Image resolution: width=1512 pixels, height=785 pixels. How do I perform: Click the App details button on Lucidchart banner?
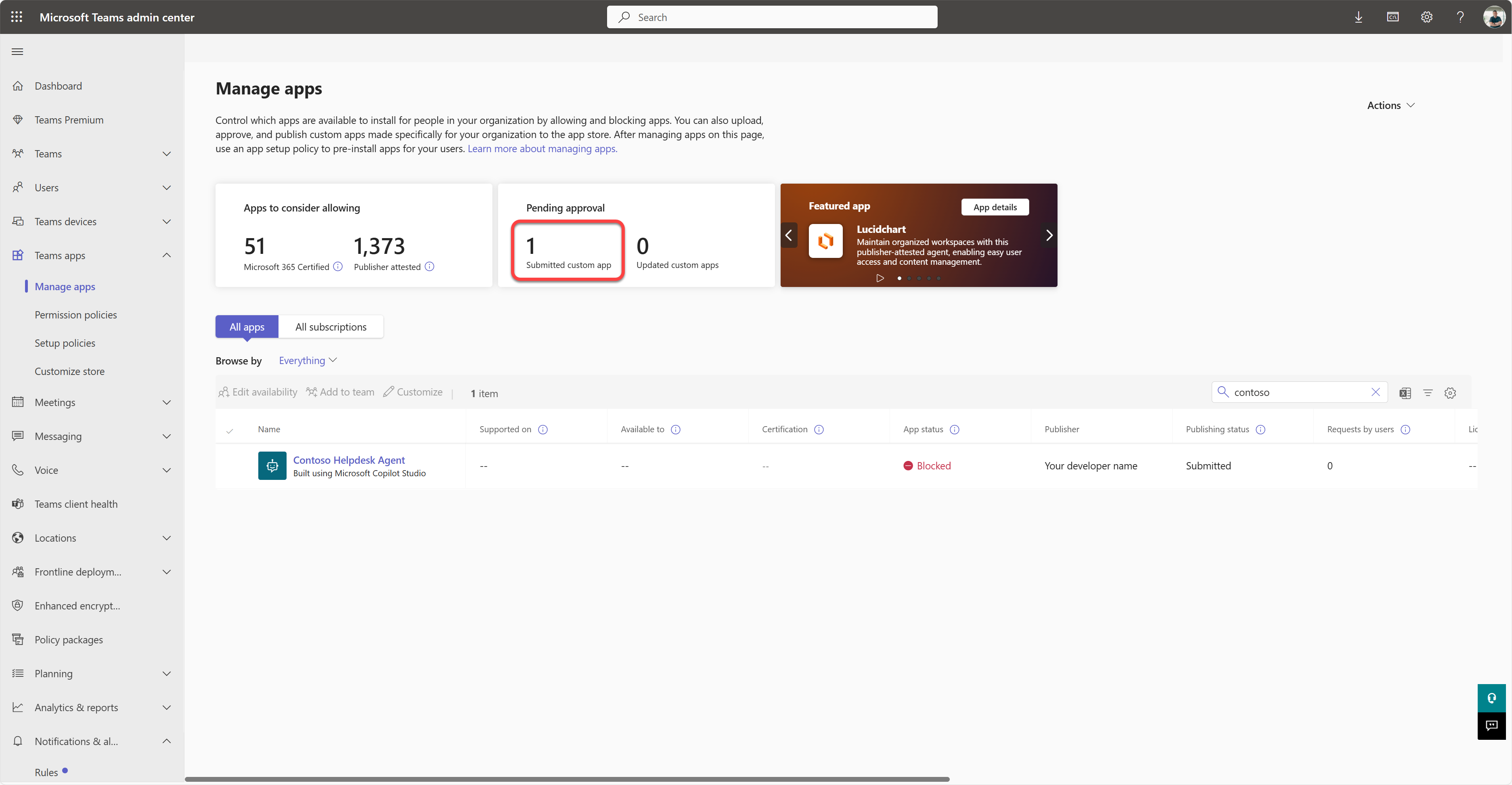pyautogui.click(x=994, y=207)
